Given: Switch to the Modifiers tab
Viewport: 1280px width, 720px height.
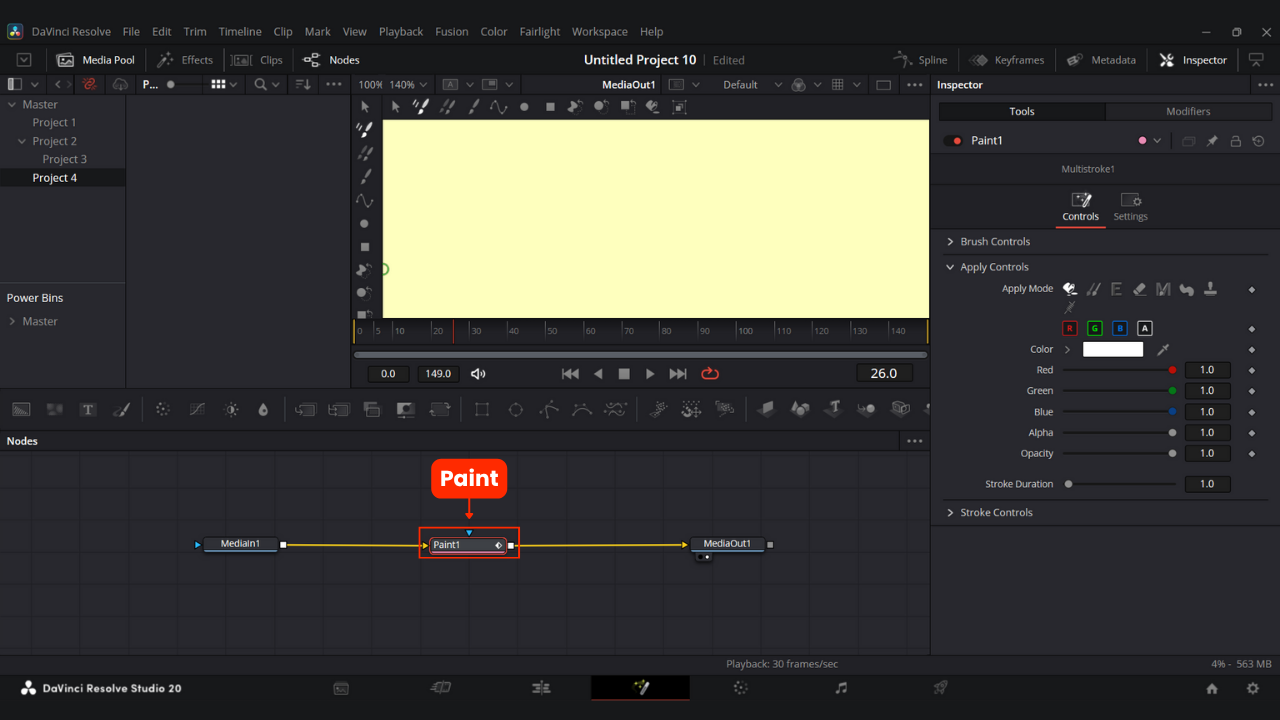Looking at the screenshot, I should point(1188,111).
